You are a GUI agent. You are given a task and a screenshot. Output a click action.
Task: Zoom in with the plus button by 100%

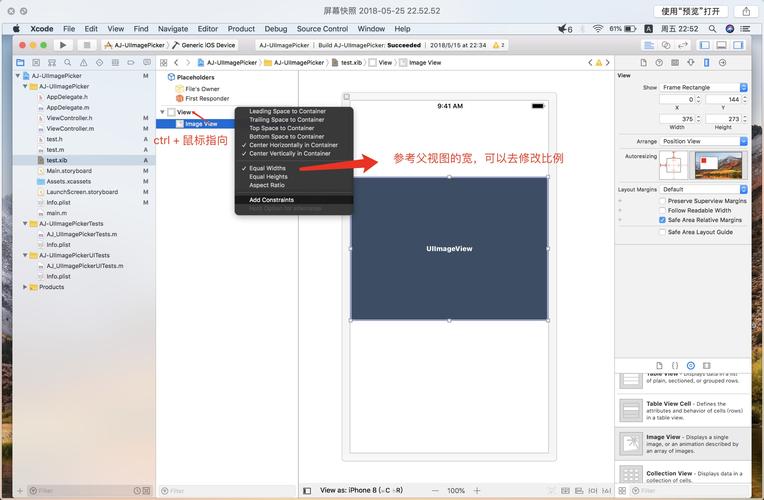coord(477,491)
